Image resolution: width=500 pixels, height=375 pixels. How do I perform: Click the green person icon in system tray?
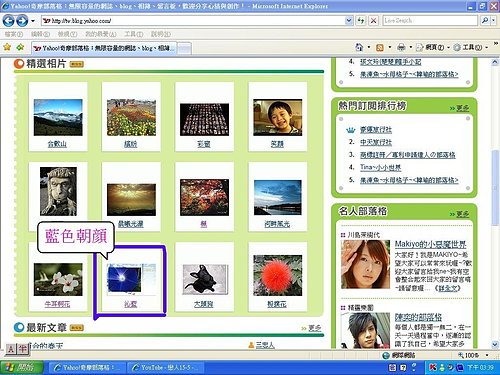(x=442, y=367)
